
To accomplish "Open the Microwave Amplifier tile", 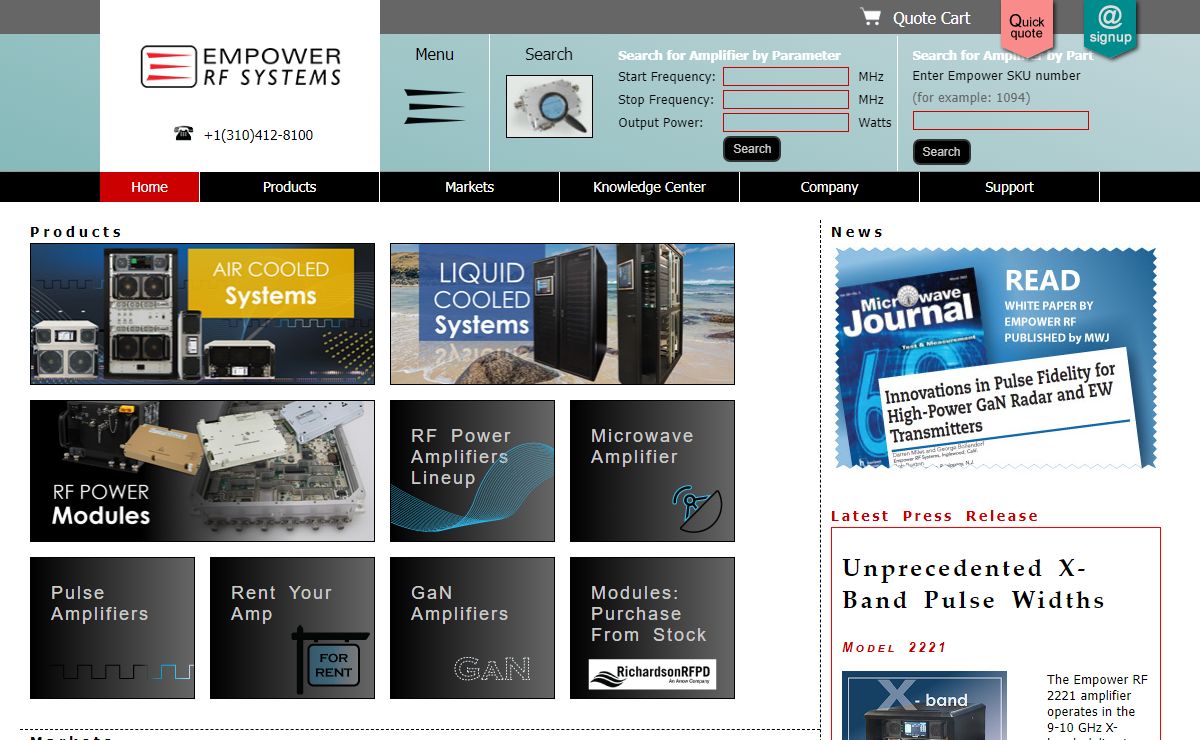I will [x=652, y=471].
